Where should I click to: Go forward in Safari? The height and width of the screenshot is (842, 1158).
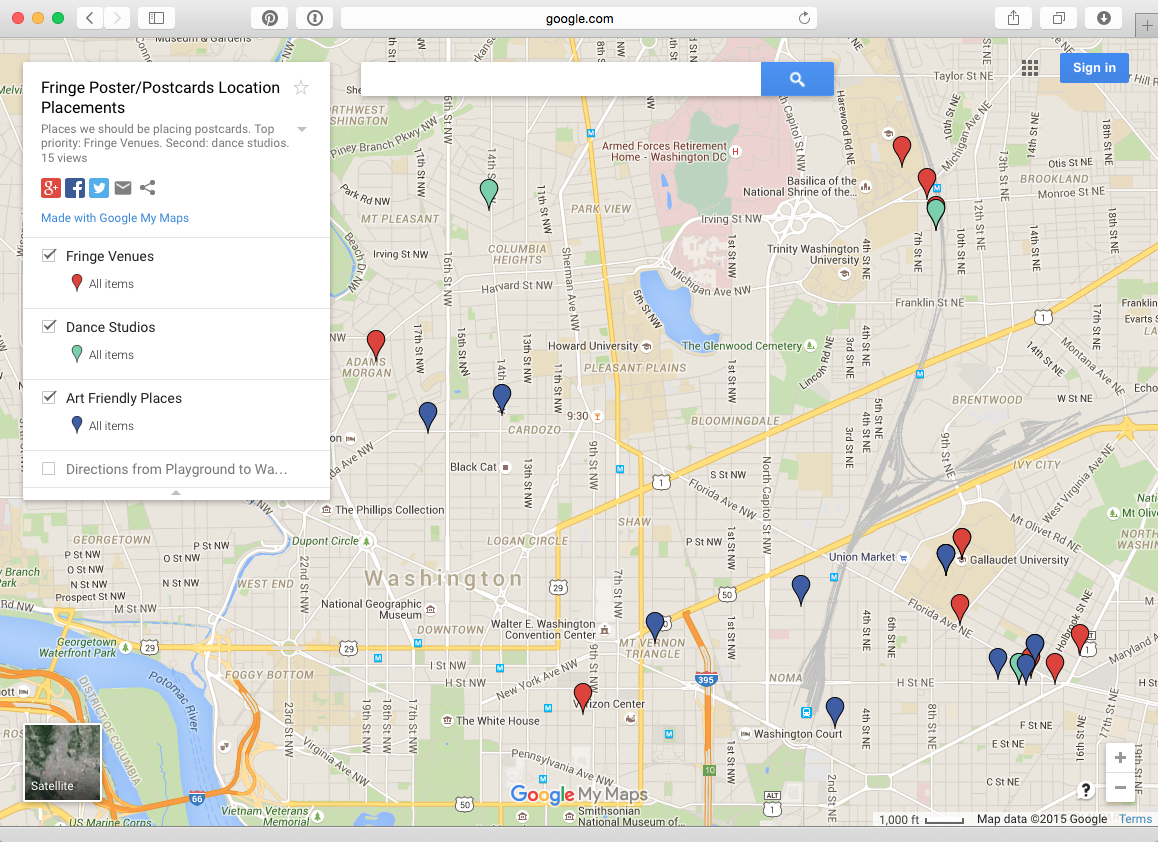tap(117, 18)
